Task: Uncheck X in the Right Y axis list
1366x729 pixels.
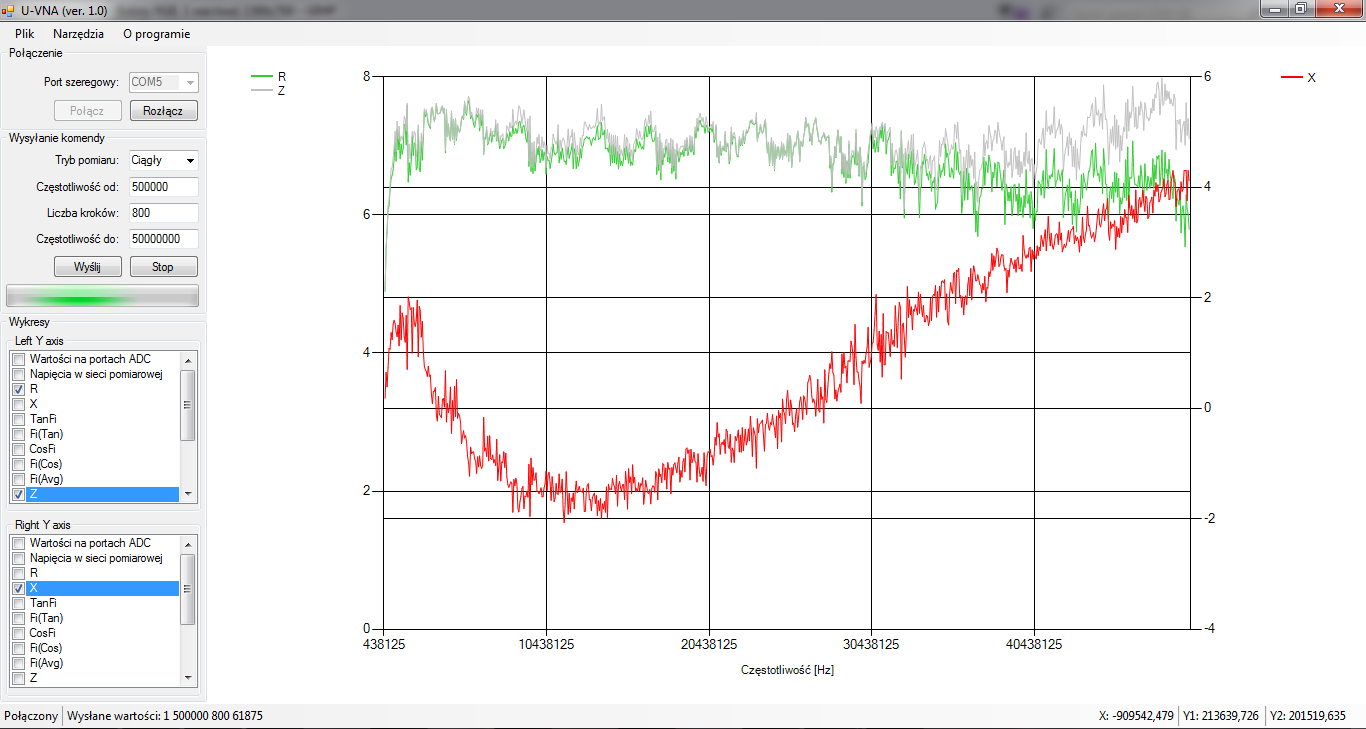Action: pos(18,588)
